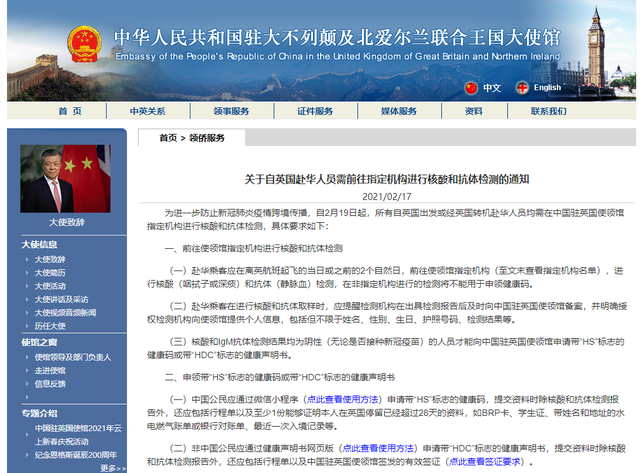This screenshot has height=473, width=640.
Task: Click the 大使信息 sidebar section heading
Action: tap(39, 244)
